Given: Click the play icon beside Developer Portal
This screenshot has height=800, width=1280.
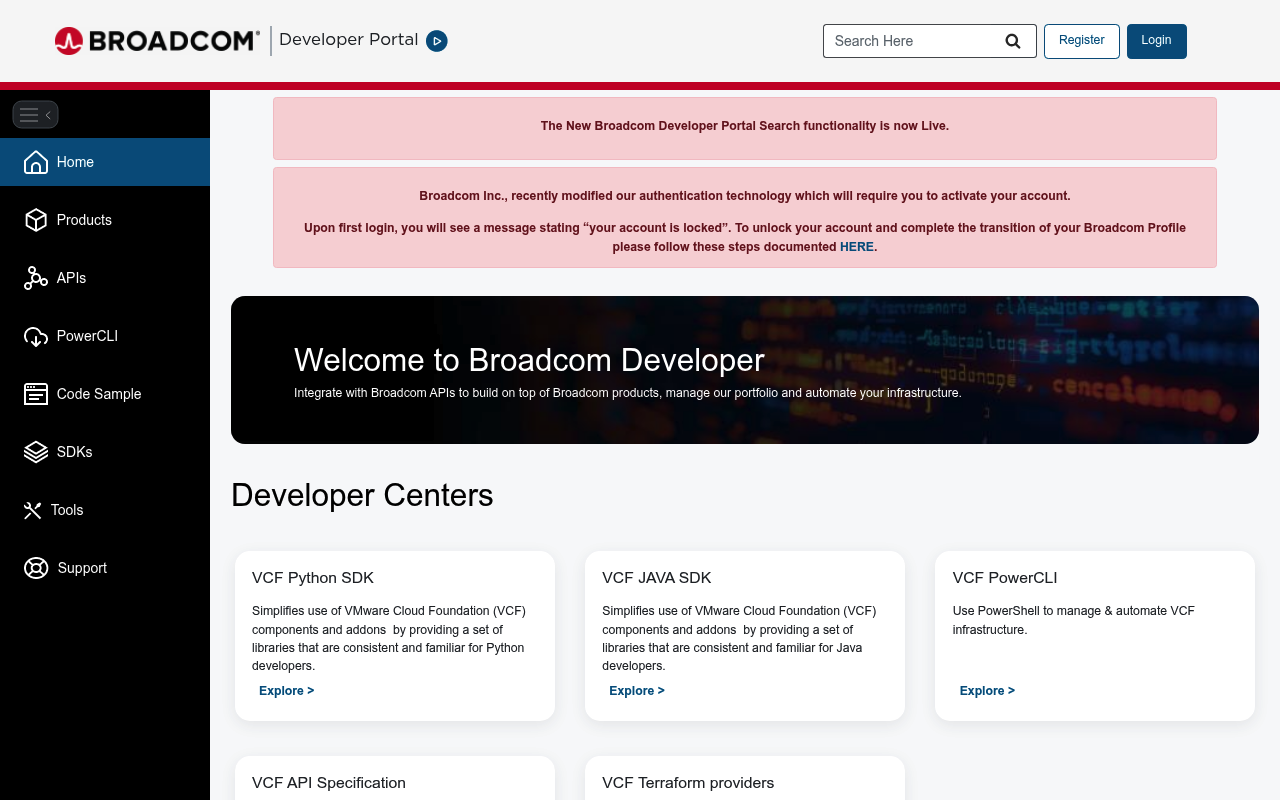Looking at the screenshot, I should [437, 41].
